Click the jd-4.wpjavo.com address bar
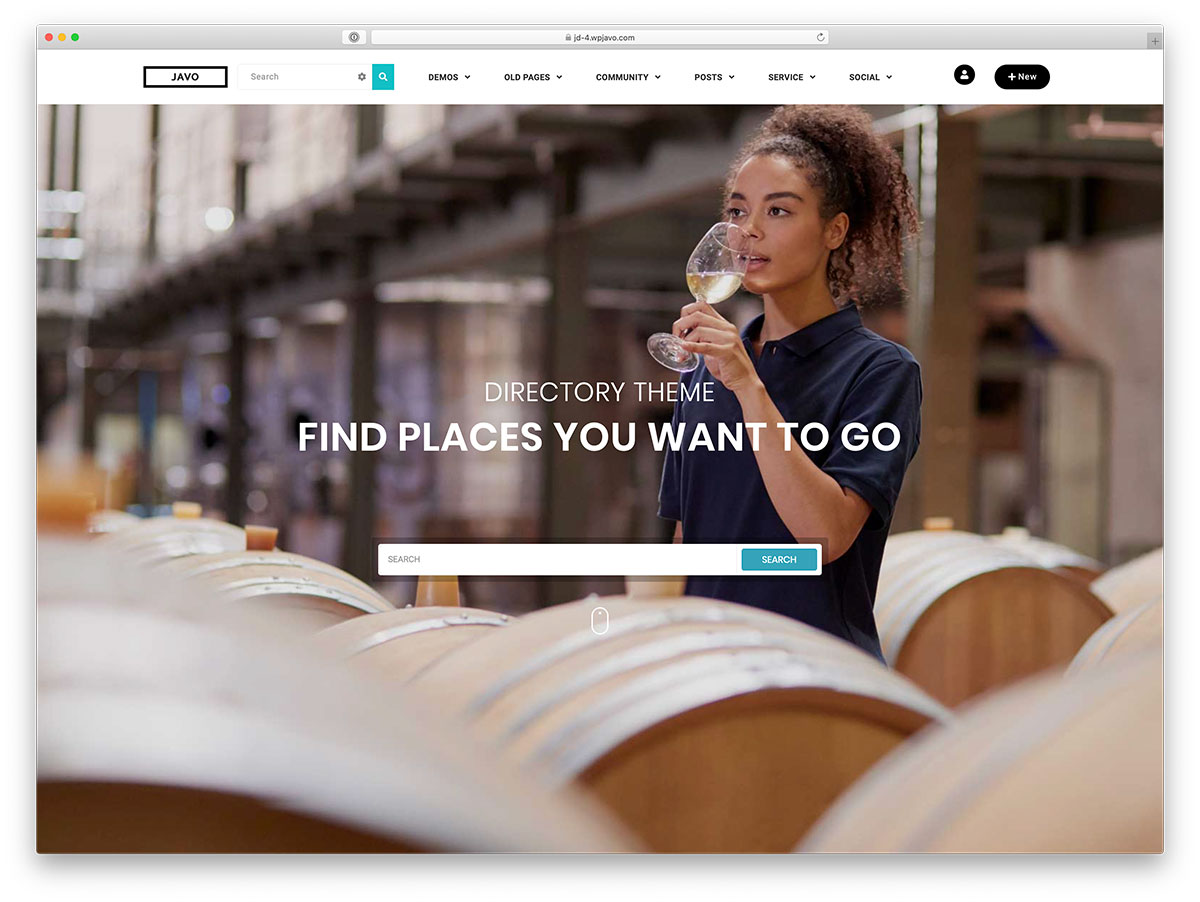Image resolution: width=1200 pixels, height=902 pixels. click(600, 37)
